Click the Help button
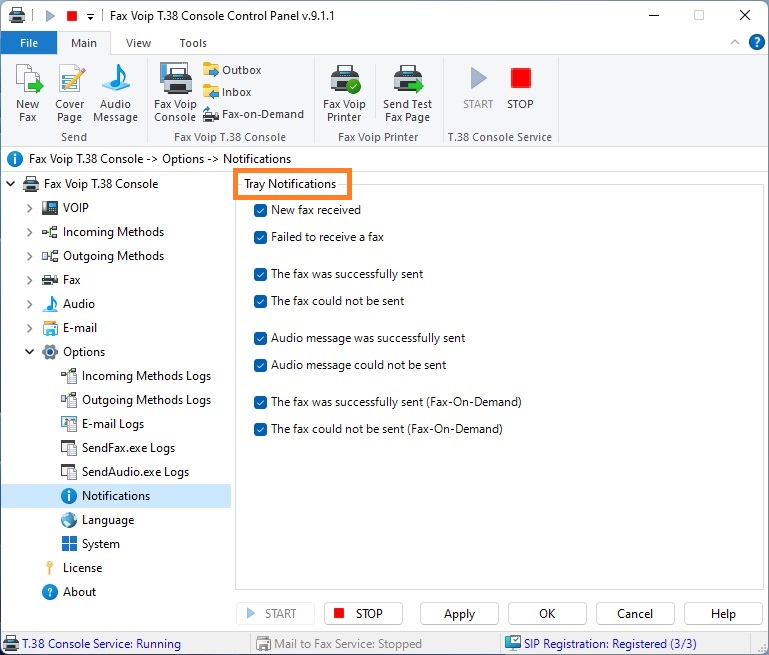Viewport: 769px width, 655px height. tap(723, 613)
